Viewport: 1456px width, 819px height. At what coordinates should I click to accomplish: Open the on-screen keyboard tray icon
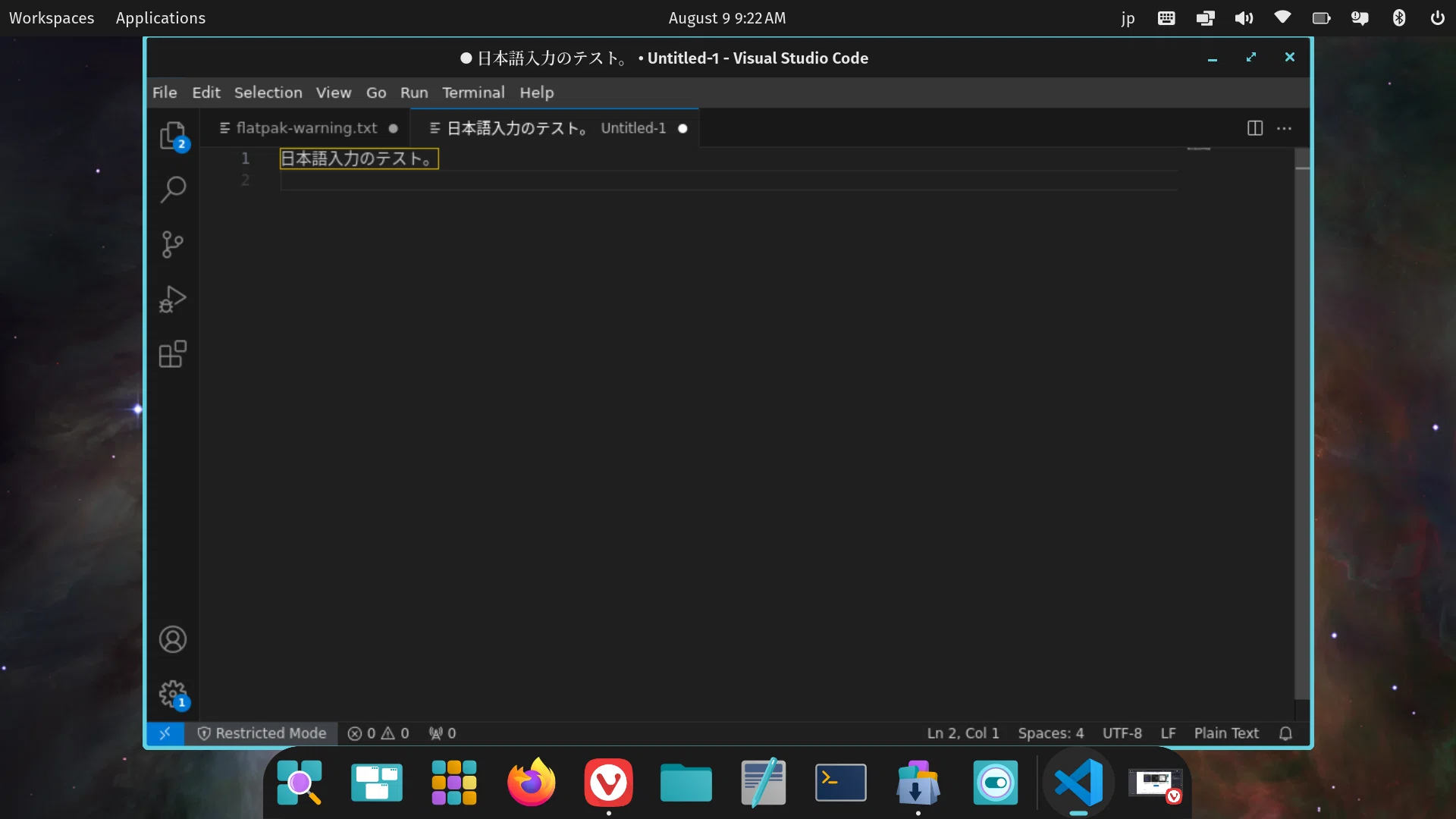tap(1166, 18)
